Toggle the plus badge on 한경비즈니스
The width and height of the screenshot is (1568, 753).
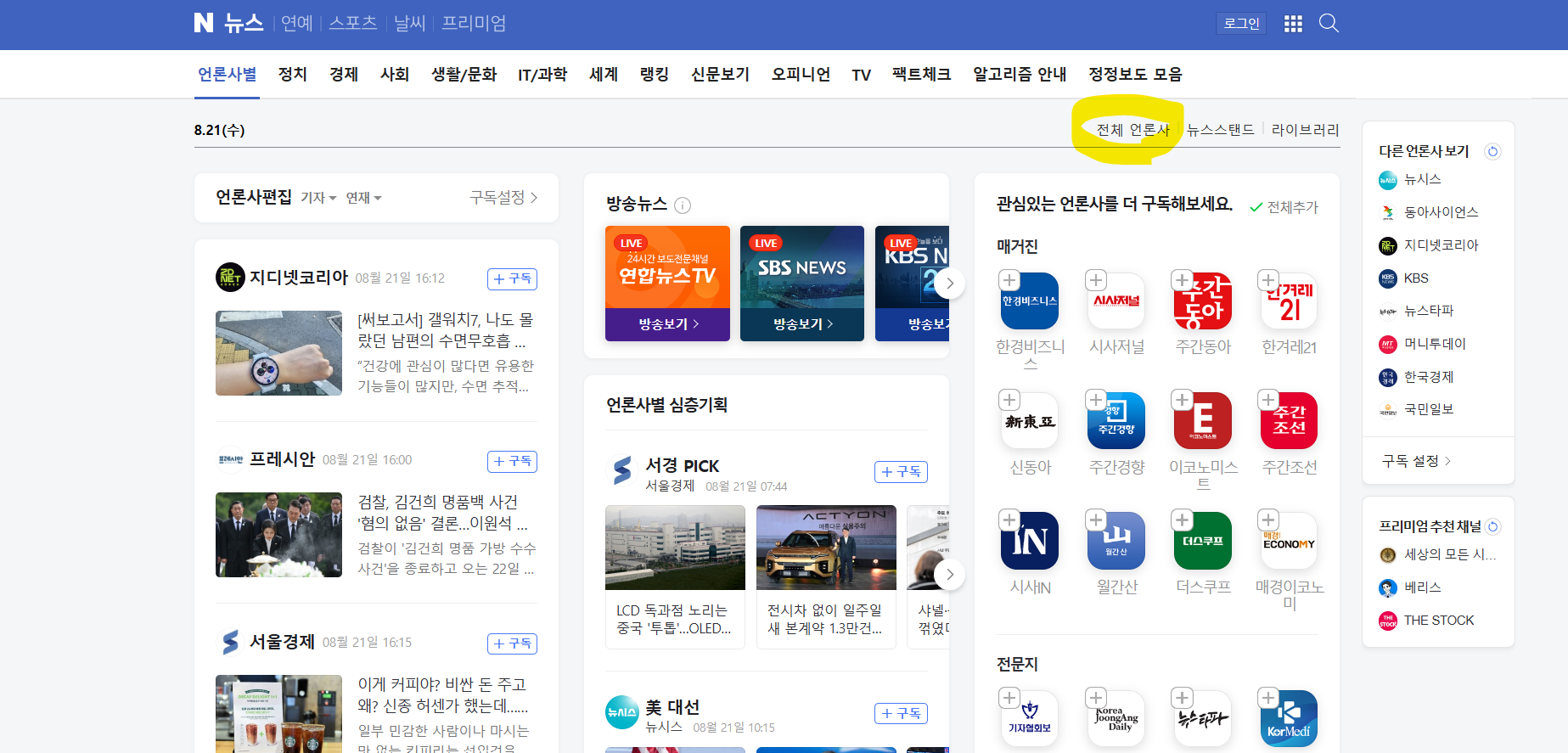[1009, 280]
